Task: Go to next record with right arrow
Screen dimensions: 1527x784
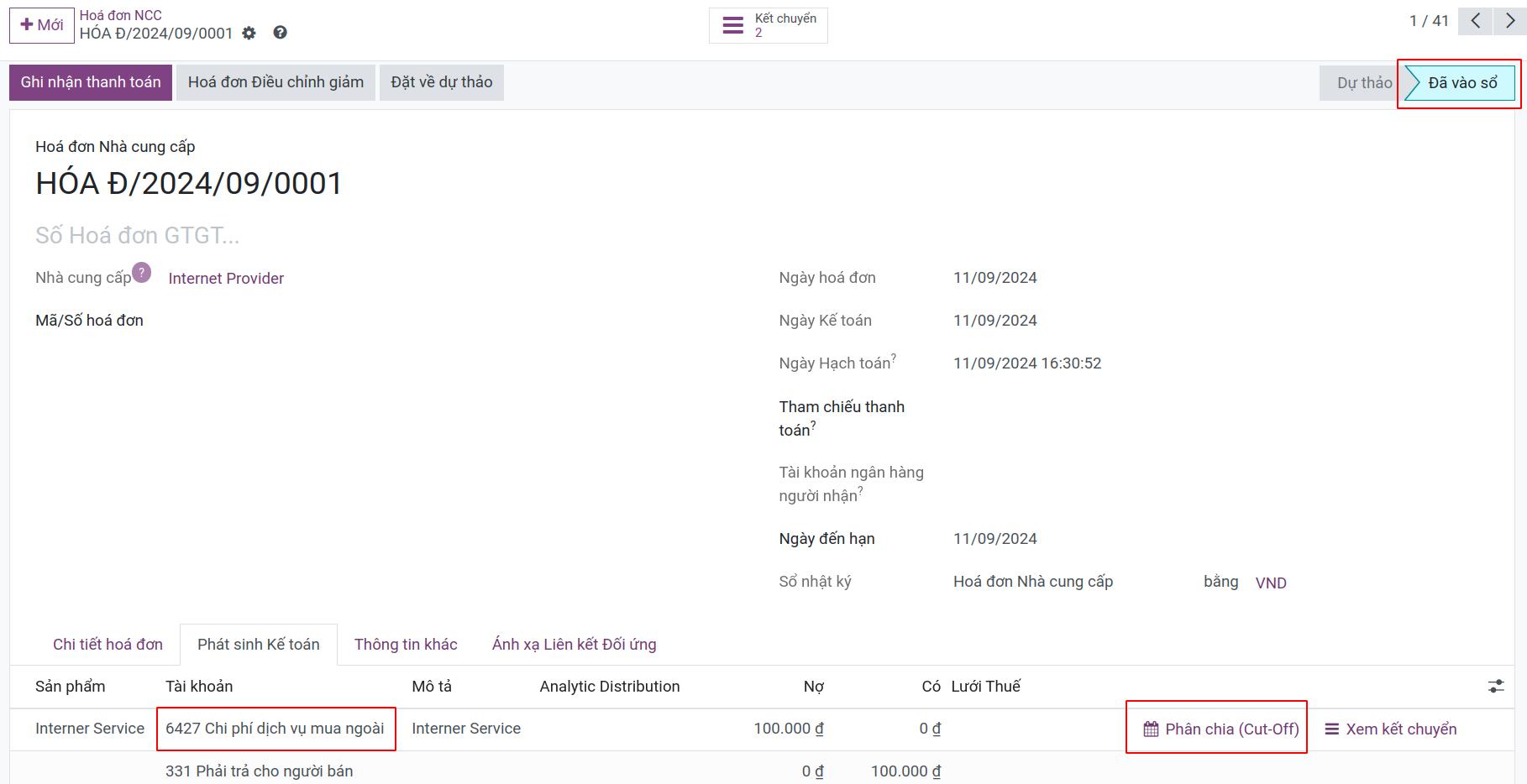Action: [x=1509, y=21]
